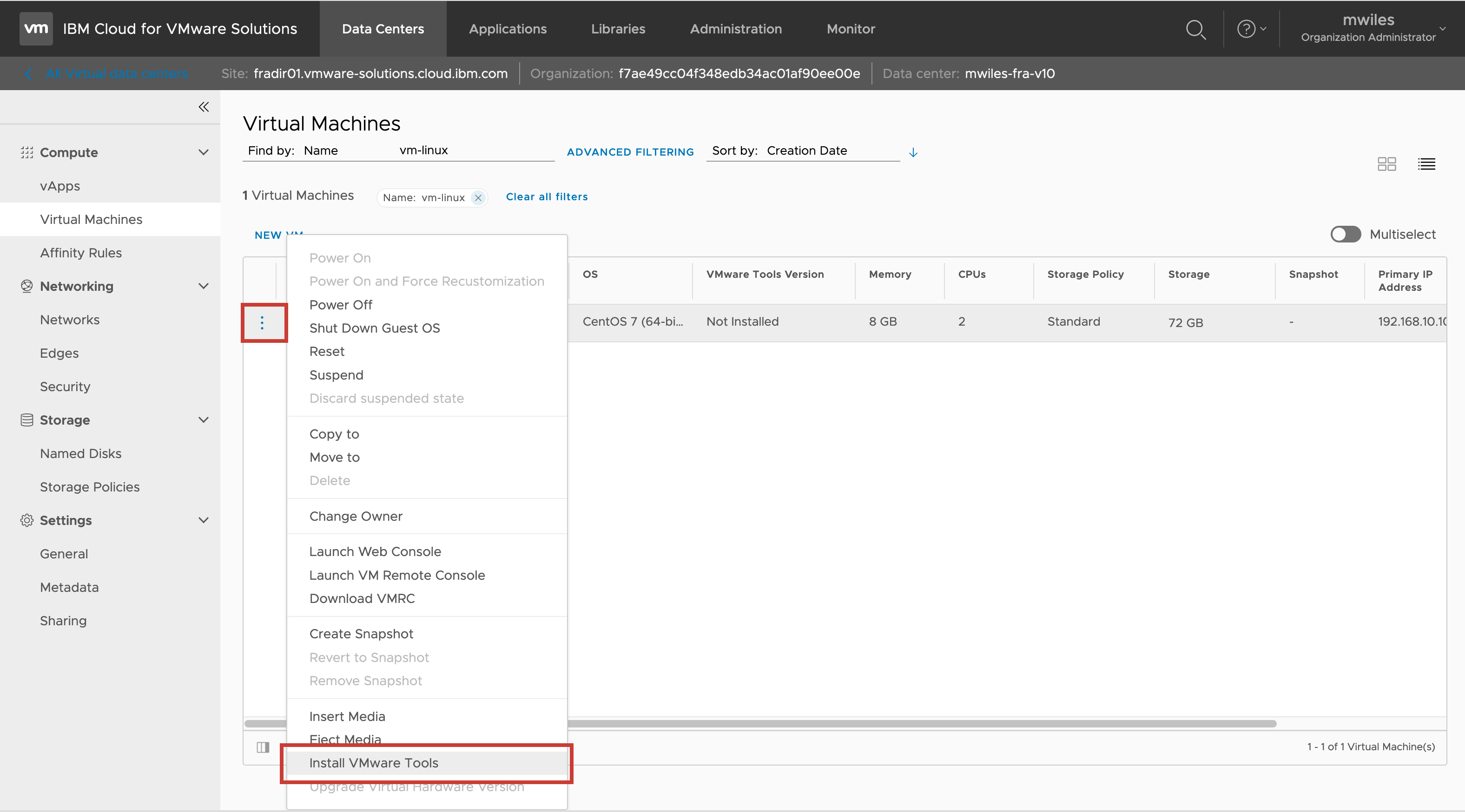1465x812 pixels.
Task: Open Advanced Filtering
Action: (630, 152)
